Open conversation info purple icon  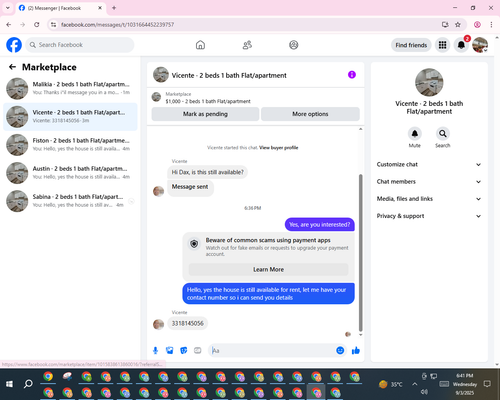352,75
